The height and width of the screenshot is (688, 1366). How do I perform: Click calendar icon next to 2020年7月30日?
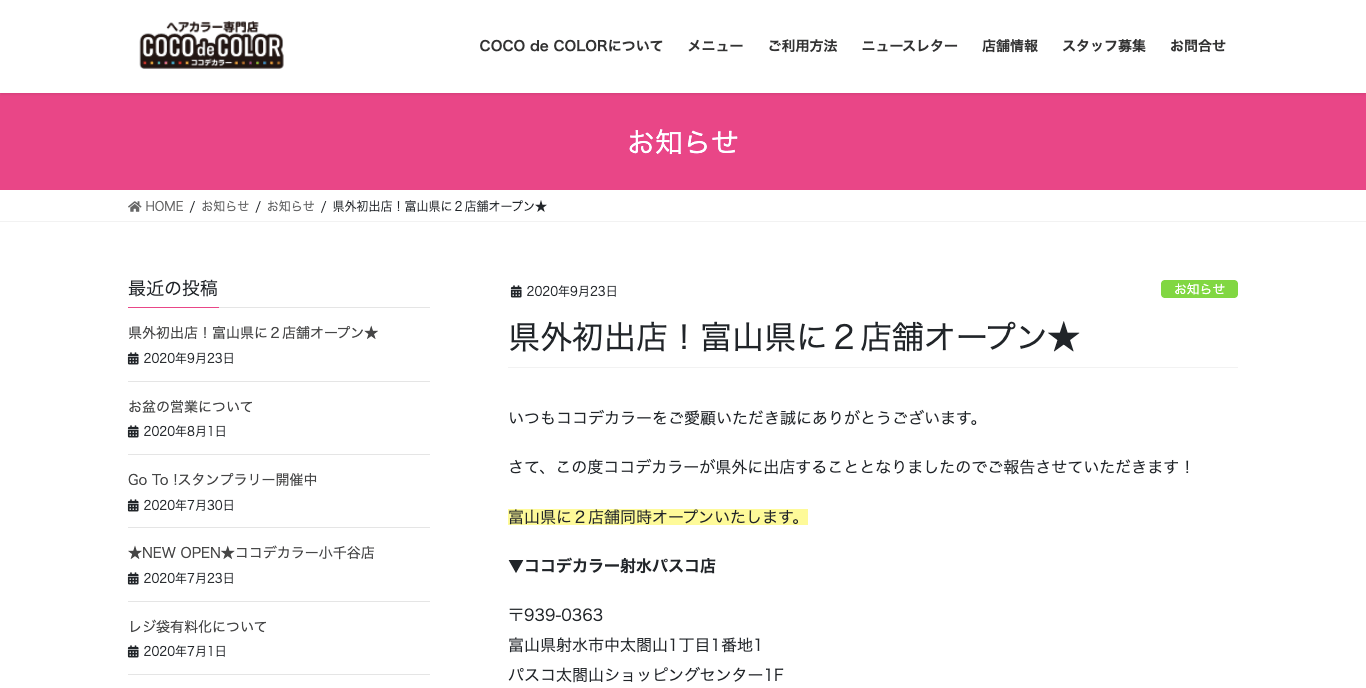click(133, 506)
